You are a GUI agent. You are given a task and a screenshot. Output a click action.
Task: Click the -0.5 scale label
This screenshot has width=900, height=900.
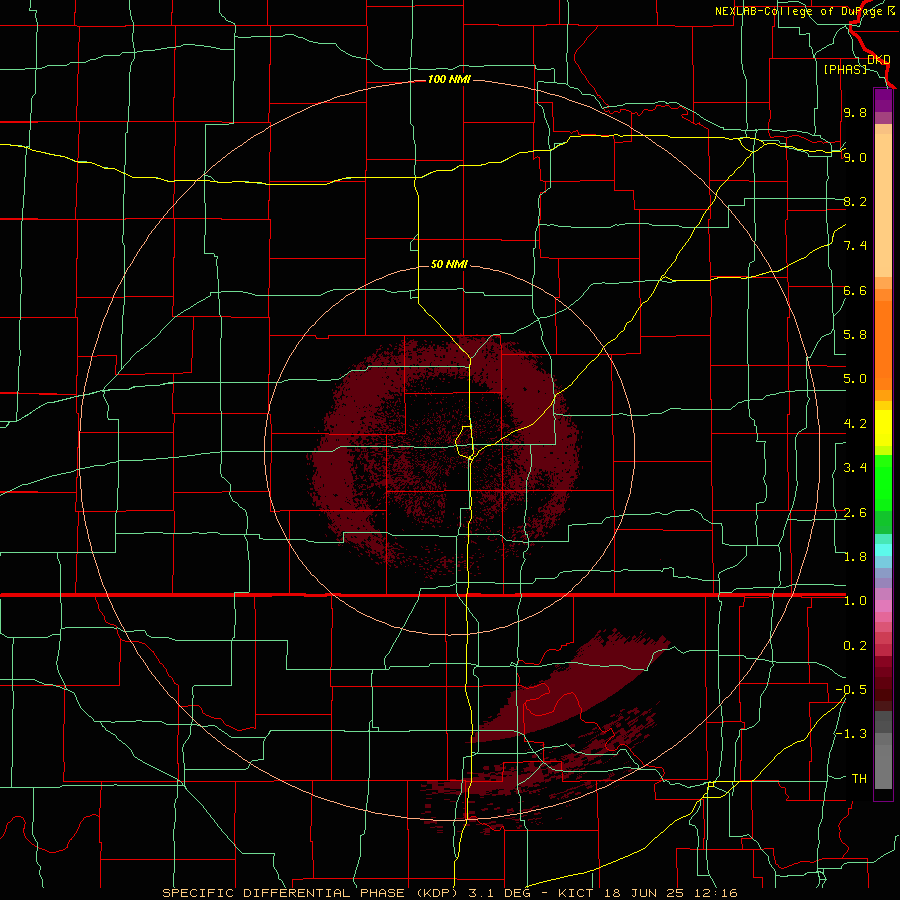(851, 690)
